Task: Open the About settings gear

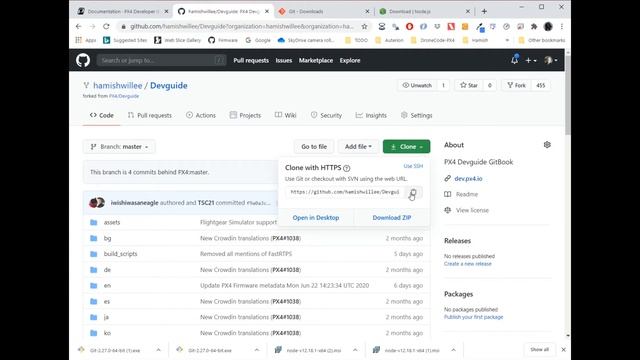Action: coord(547,145)
